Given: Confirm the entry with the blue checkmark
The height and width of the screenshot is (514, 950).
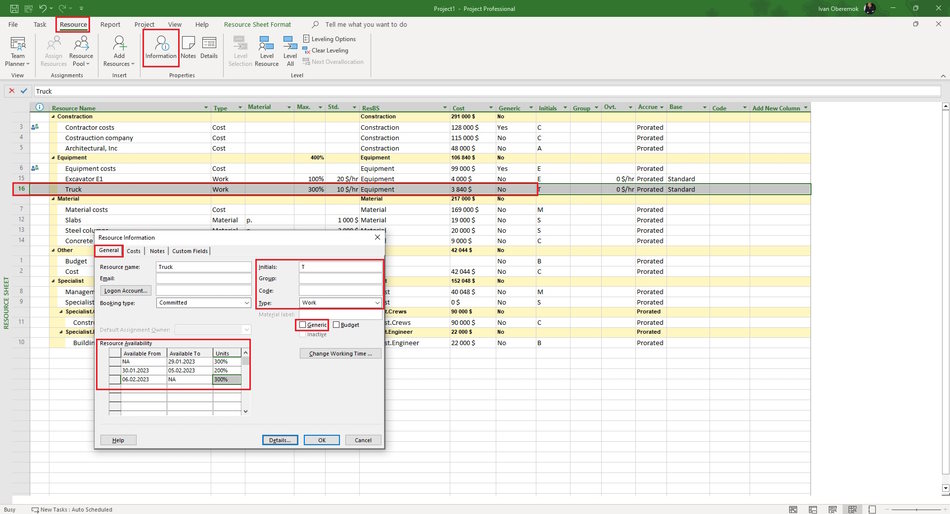Looking at the screenshot, I should click(24, 91).
